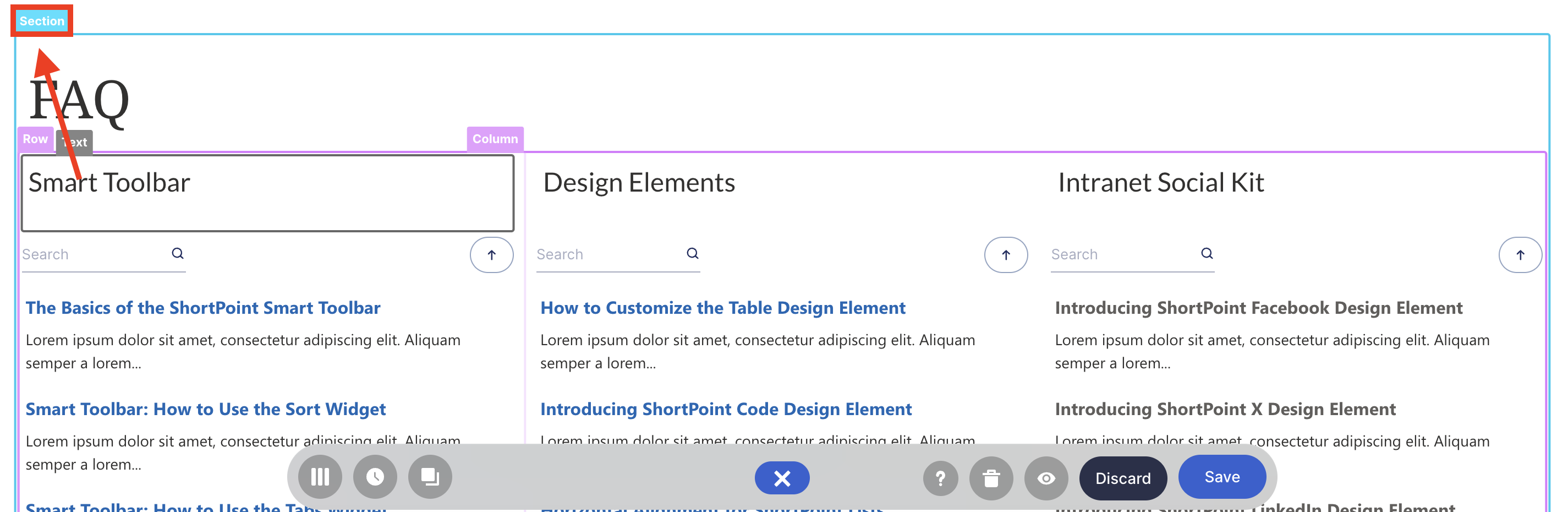Click the Section label tag
The height and width of the screenshot is (512, 1568).
[x=41, y=21]
